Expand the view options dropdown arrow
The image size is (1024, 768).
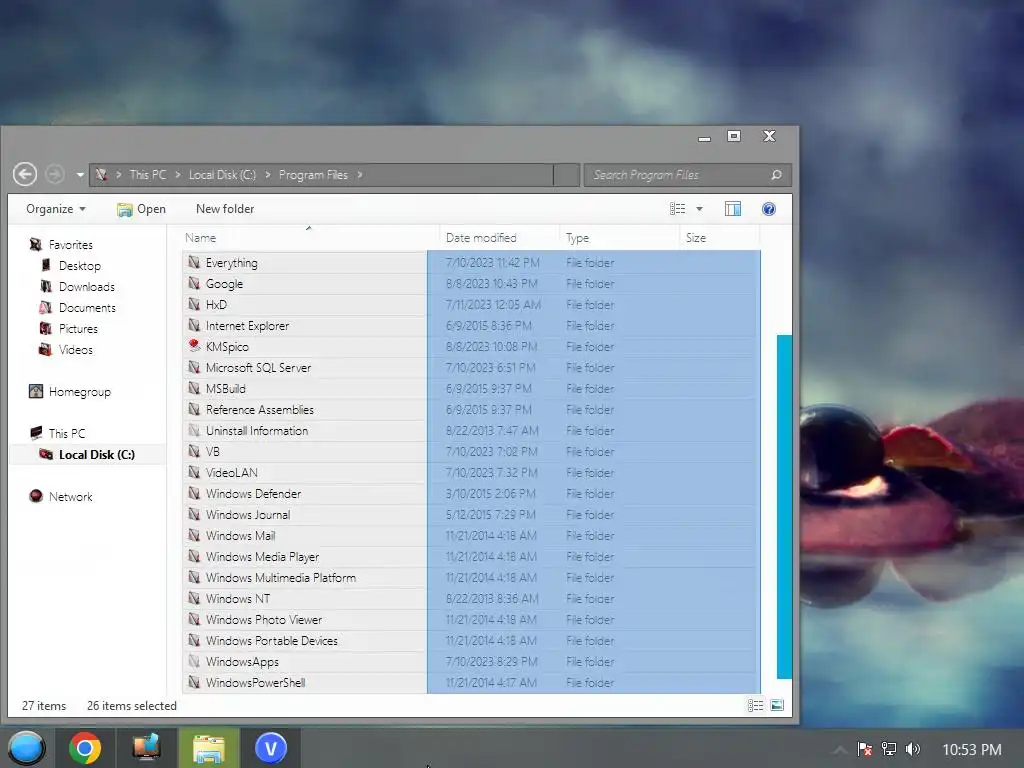click(699, 209)
